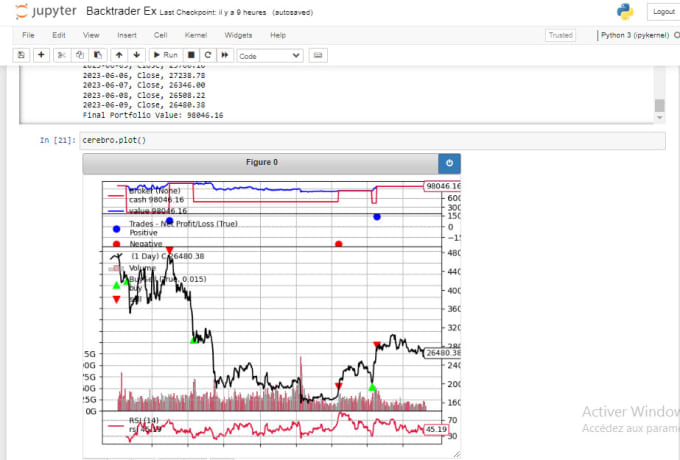Click the Figure 0 title bar
This screenshot has width=680, height=460.
coord(261,163)
